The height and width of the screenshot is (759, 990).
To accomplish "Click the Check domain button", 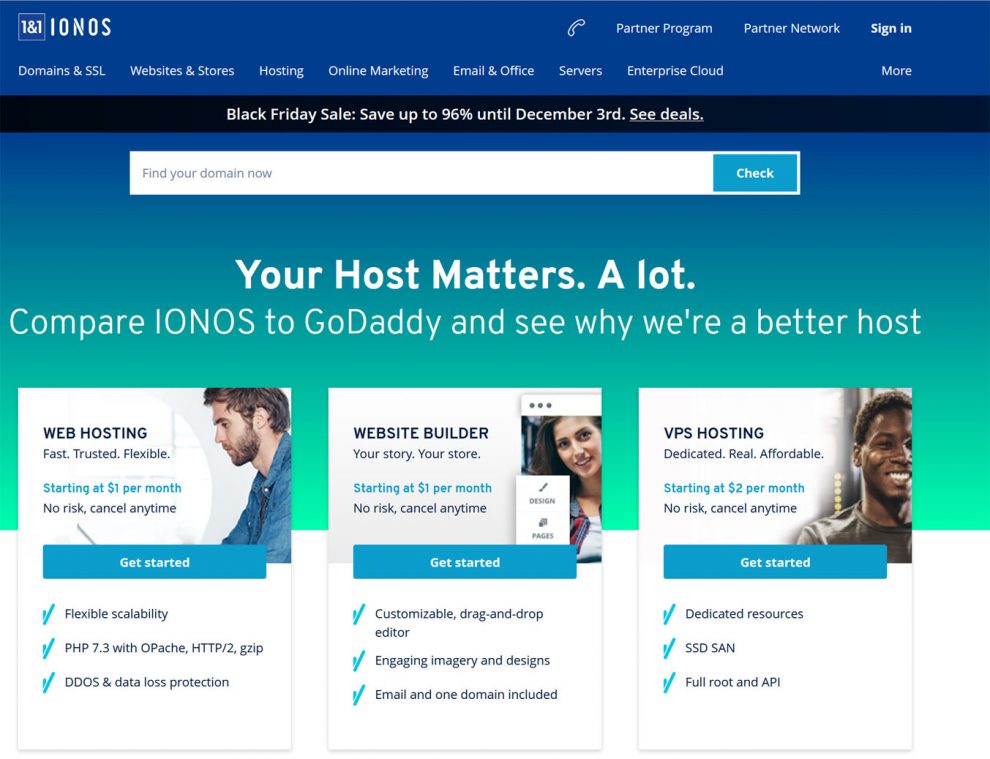I will coord(755,173).
